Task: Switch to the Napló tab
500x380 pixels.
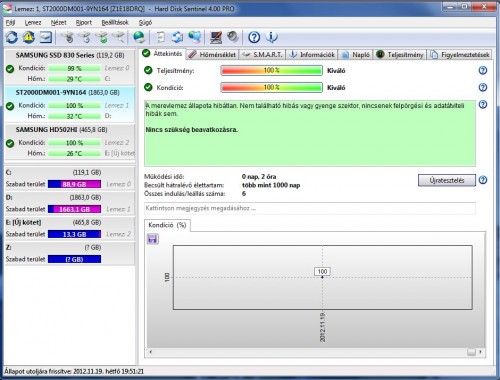Action: 356,55
